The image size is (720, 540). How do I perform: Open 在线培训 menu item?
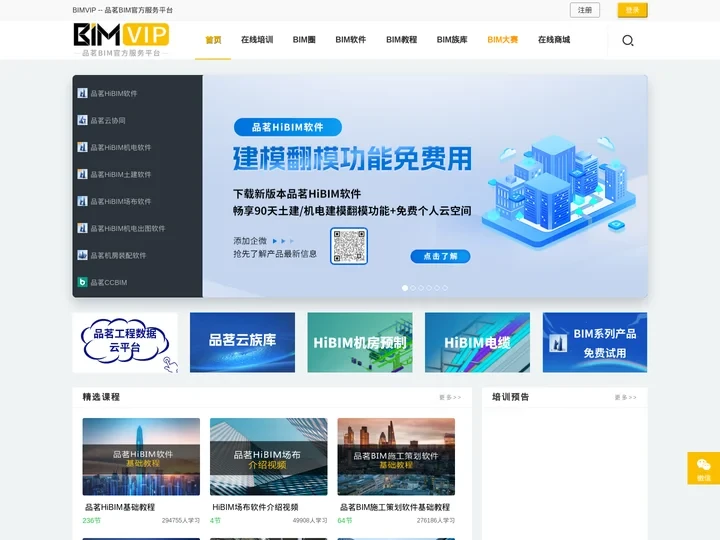coord(257,40)
